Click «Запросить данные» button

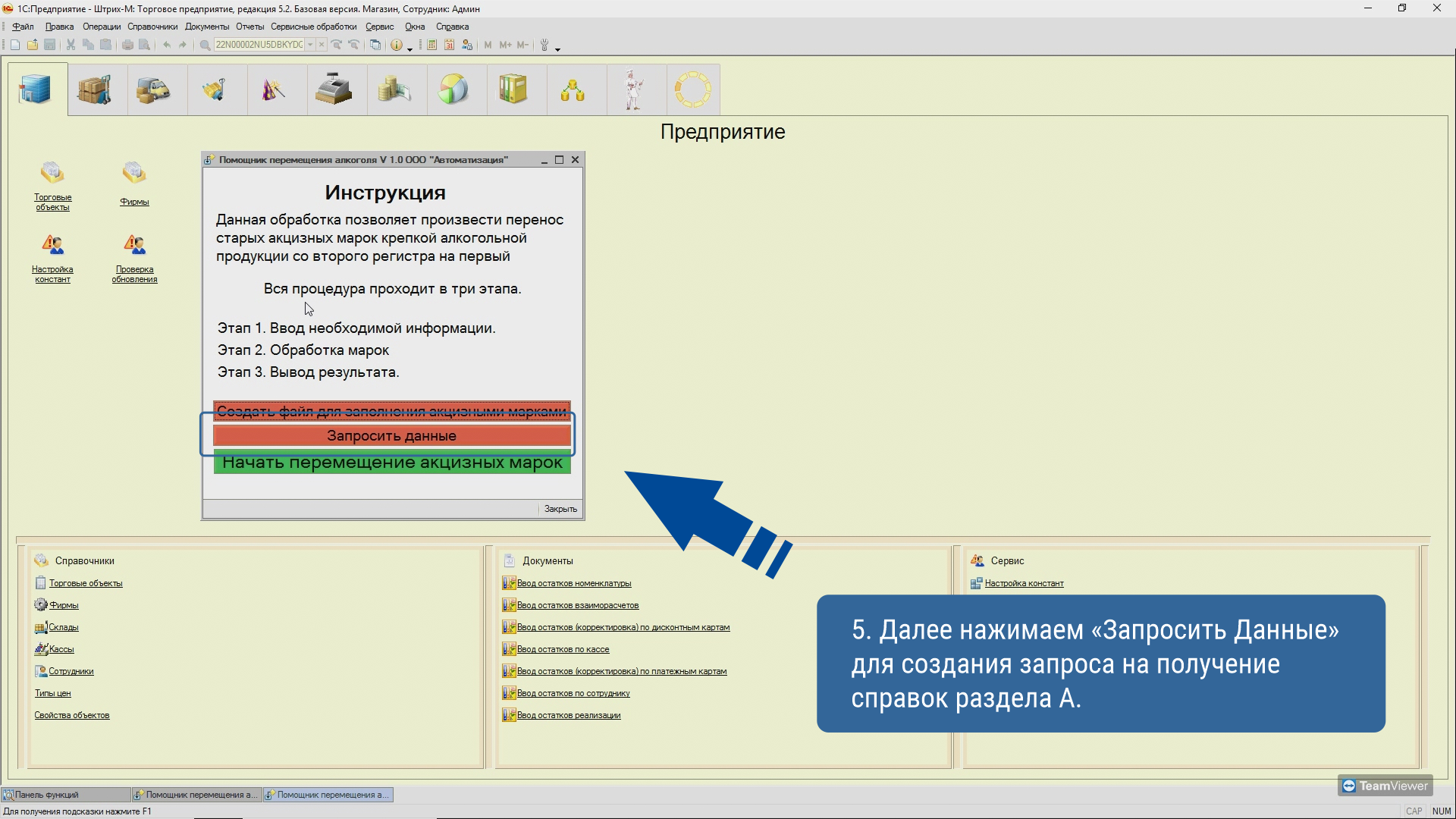pos(392,436)
